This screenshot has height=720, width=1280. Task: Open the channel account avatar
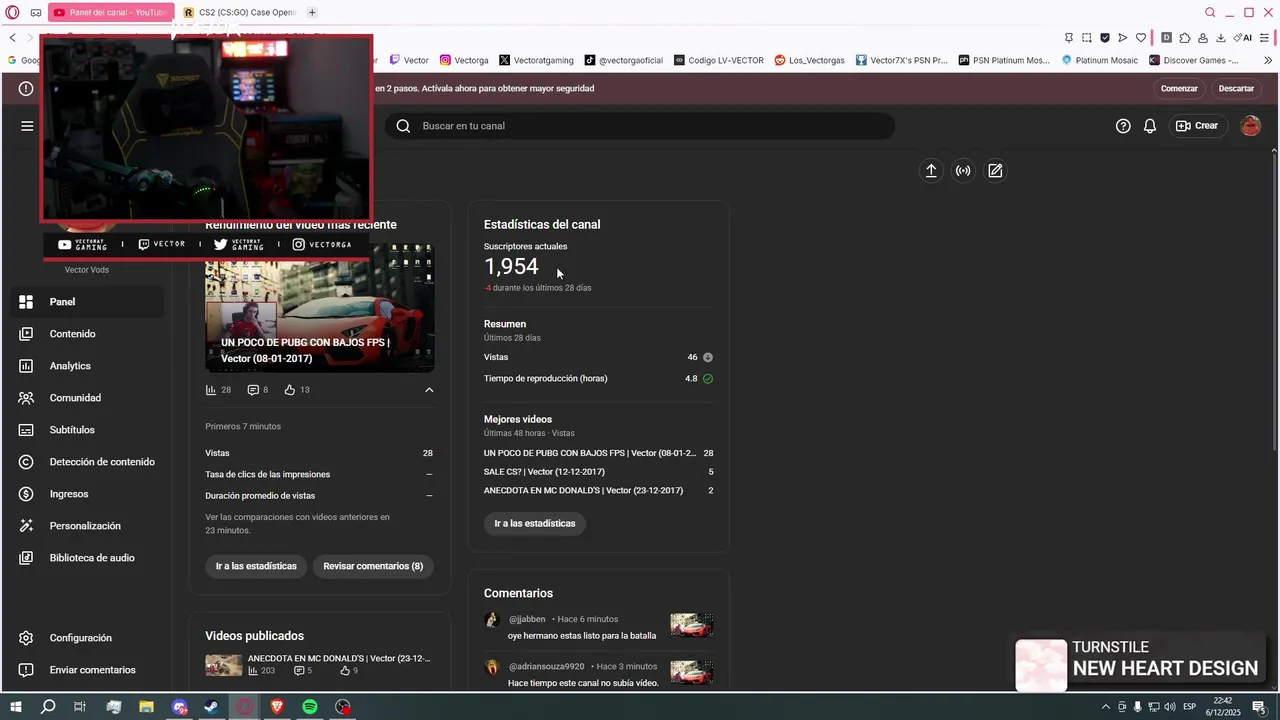(1250, 126)
